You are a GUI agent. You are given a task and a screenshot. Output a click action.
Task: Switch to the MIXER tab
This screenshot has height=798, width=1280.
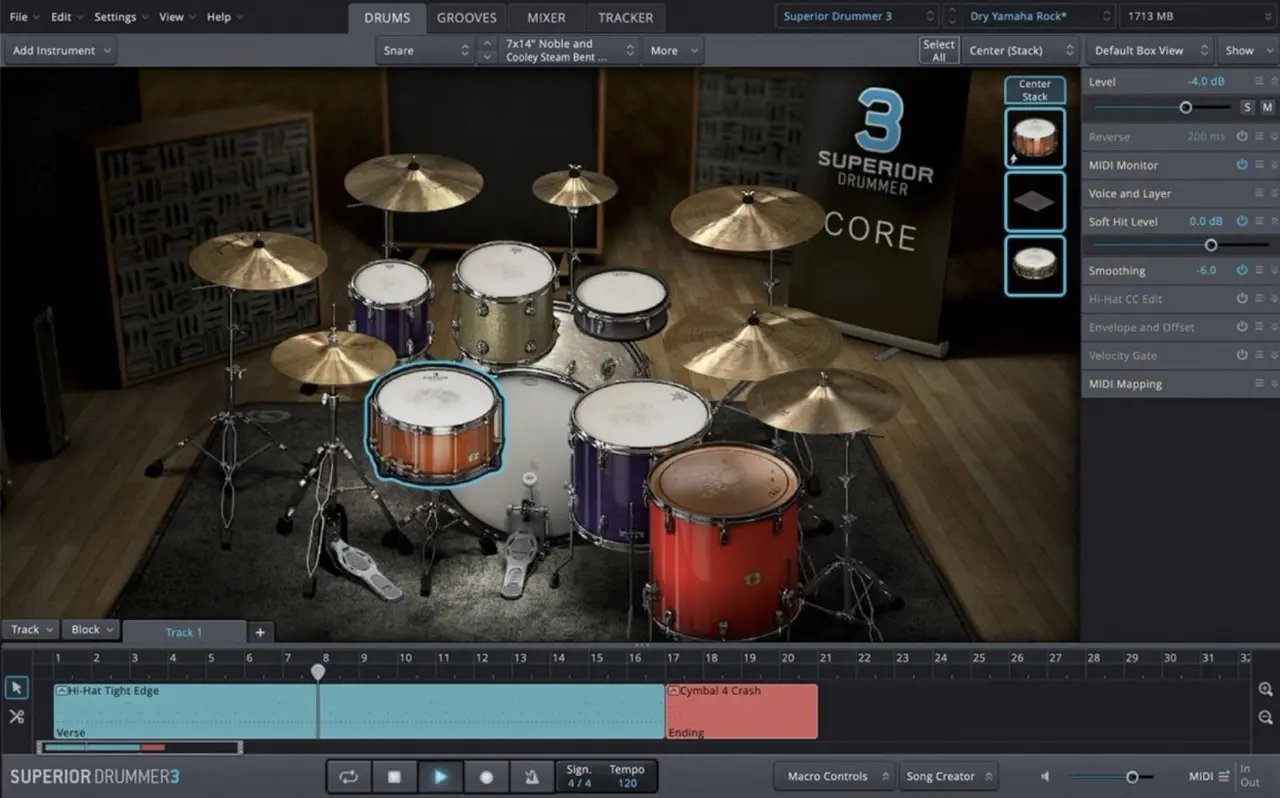[545, 17]
